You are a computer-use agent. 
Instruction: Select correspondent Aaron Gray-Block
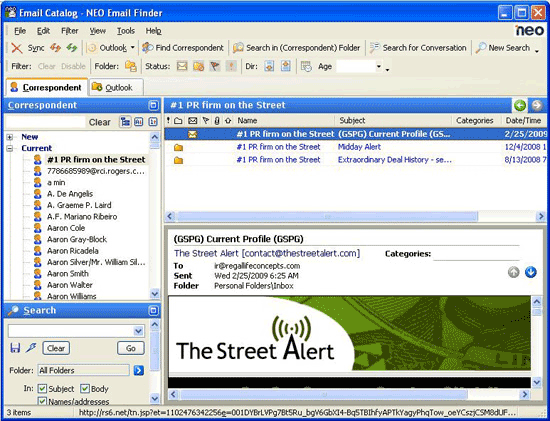pos(77,240)
